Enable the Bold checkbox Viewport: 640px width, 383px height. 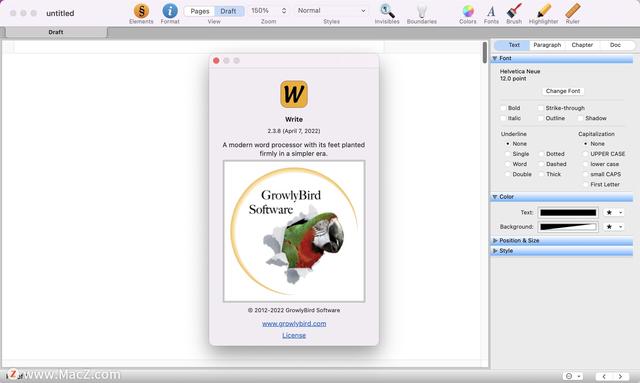click(x=503, y=108)
